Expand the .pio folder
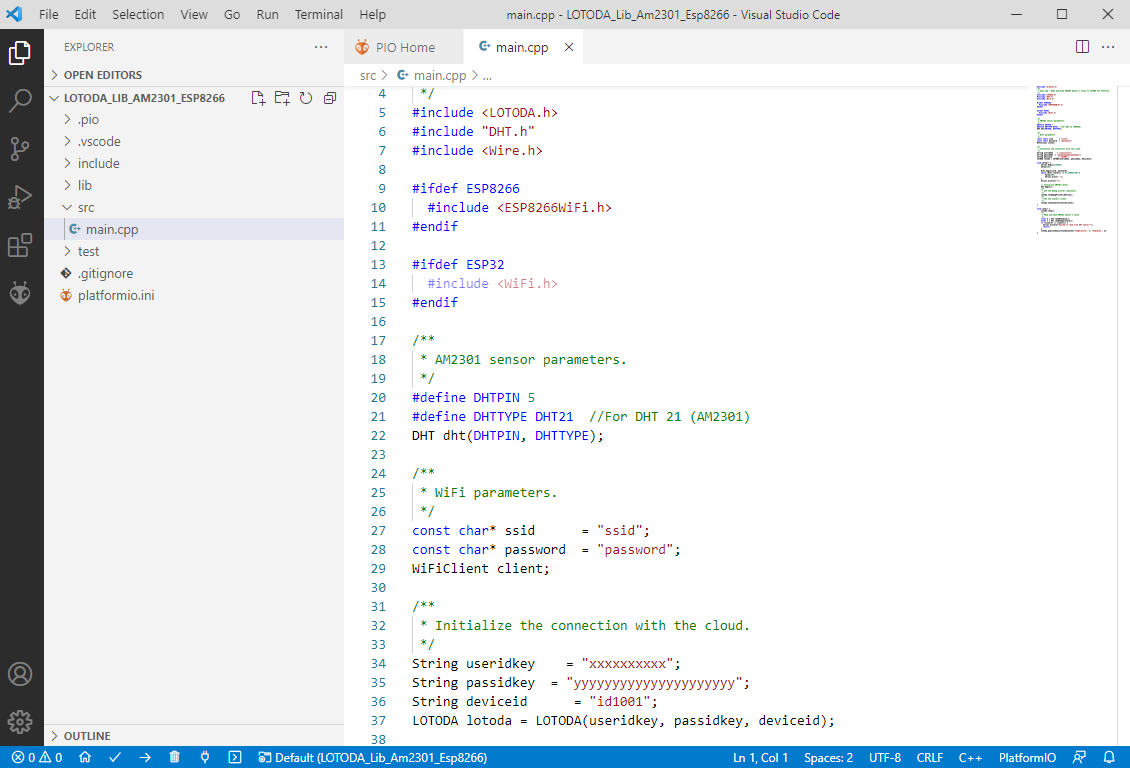The height and width of the screenshot is (768, 1130). [x=194, y=120]
